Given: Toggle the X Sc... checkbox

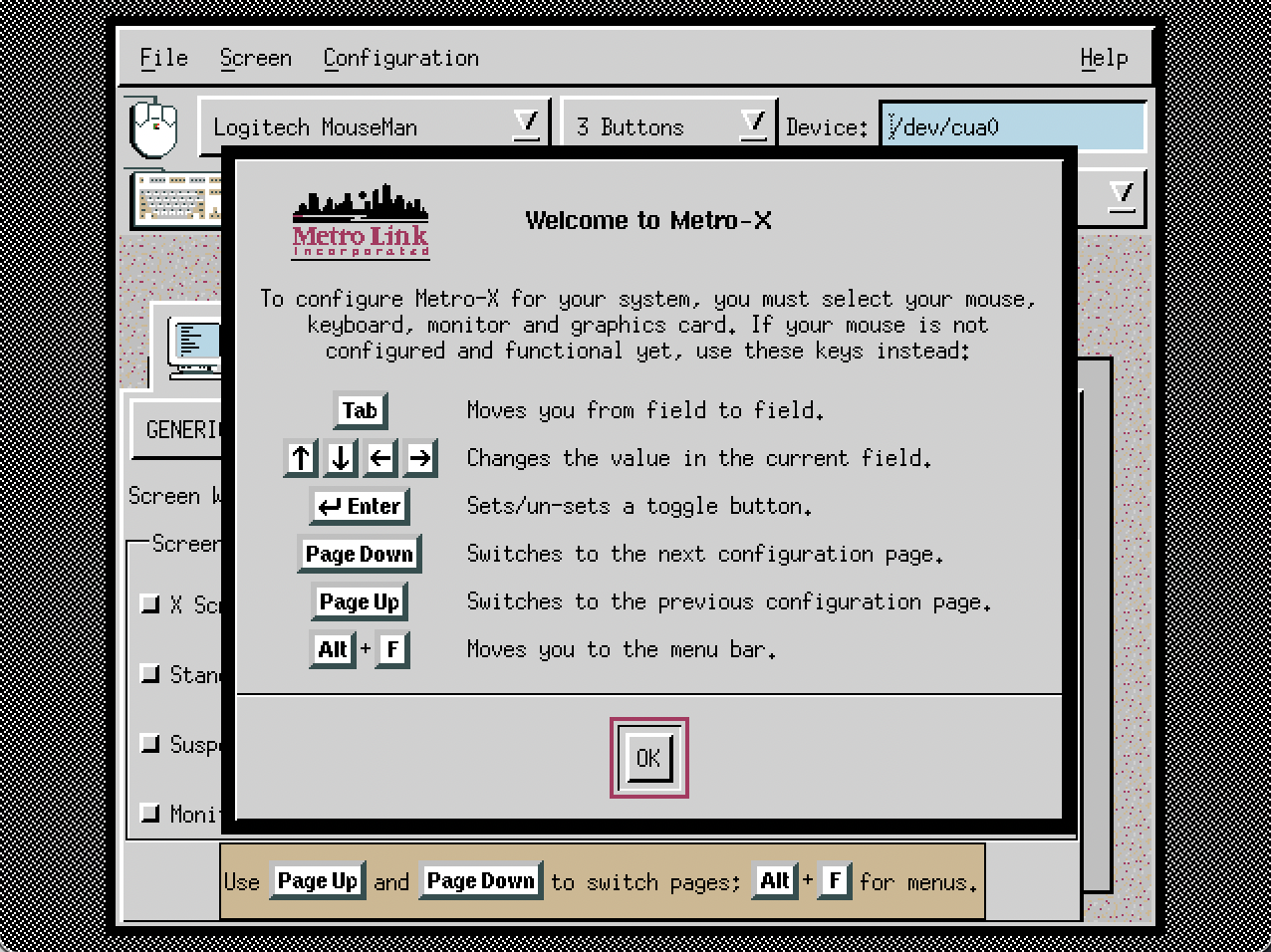Looking at the screenshot, I should [x=150, y=603].
